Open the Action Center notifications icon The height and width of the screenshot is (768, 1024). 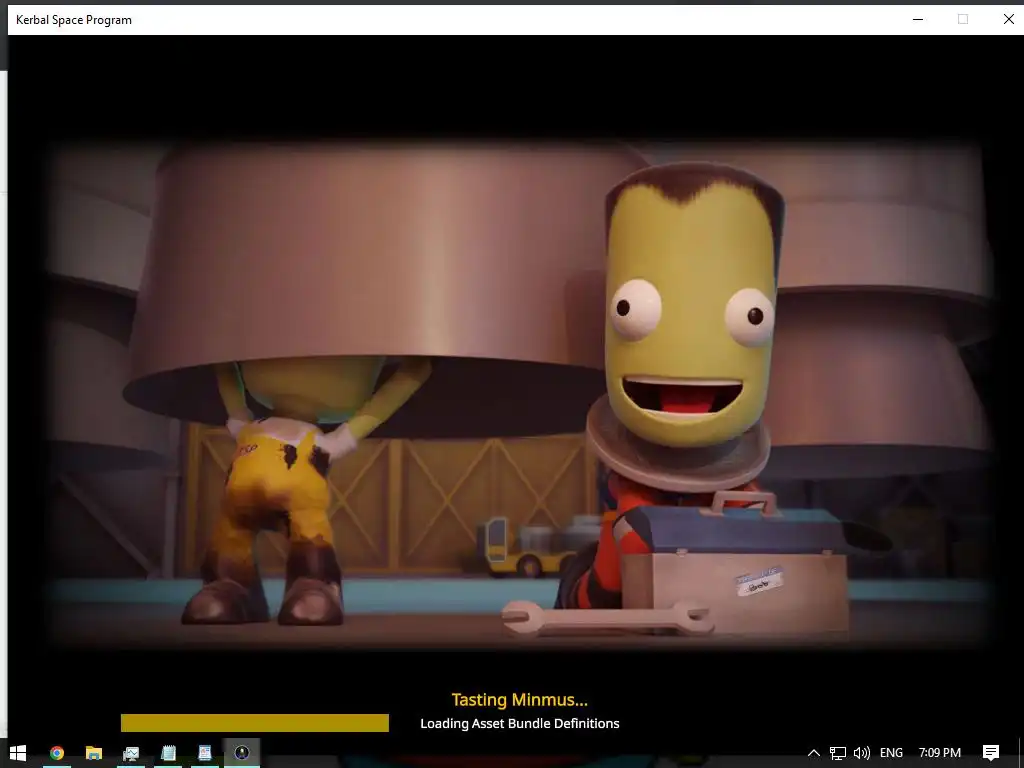[991, 753]
